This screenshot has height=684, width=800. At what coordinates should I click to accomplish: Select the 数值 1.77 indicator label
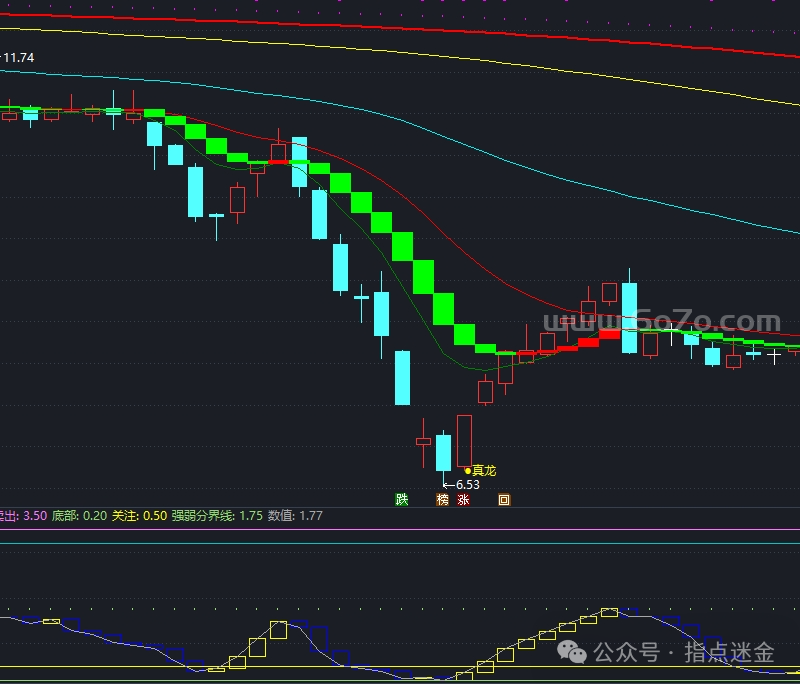click(x=295, y=516)
